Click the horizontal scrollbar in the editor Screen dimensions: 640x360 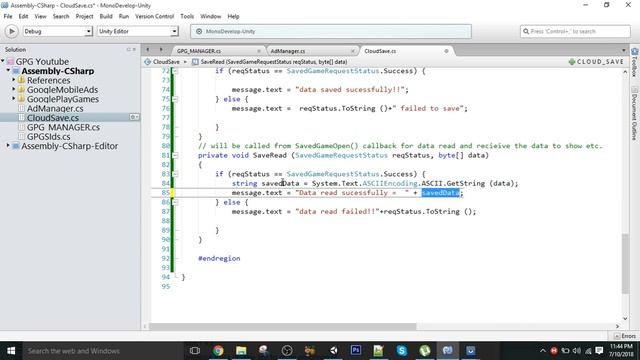(x=283, y=327)
